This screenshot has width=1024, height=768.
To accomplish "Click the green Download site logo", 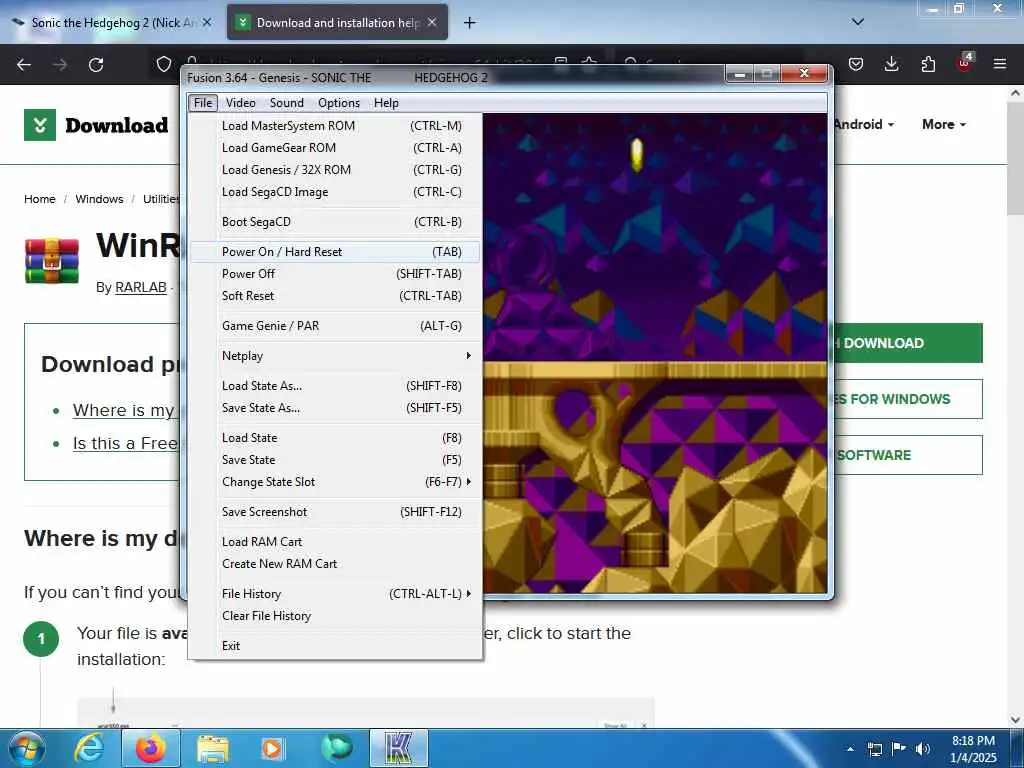I will [96, 125].
